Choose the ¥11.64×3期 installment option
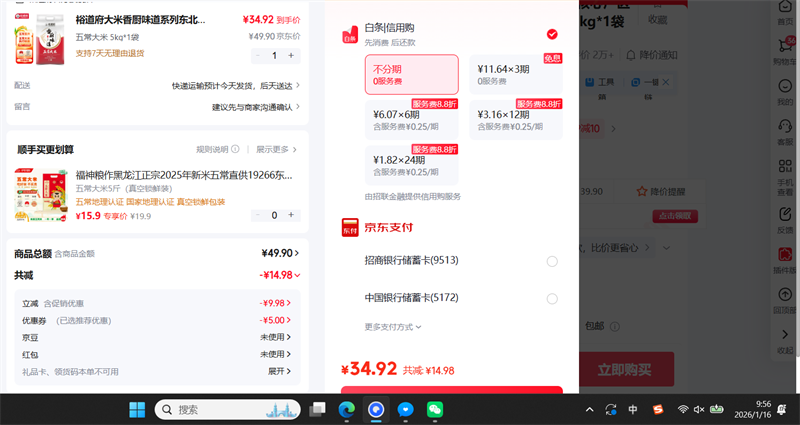 pos(516,74)
